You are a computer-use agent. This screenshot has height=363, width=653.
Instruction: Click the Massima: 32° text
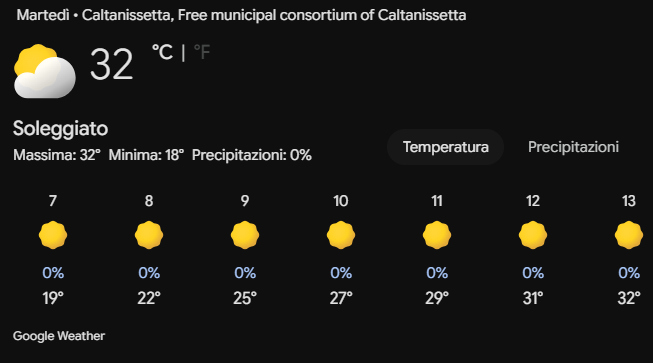pyautogui.click(x=57, y=155)
